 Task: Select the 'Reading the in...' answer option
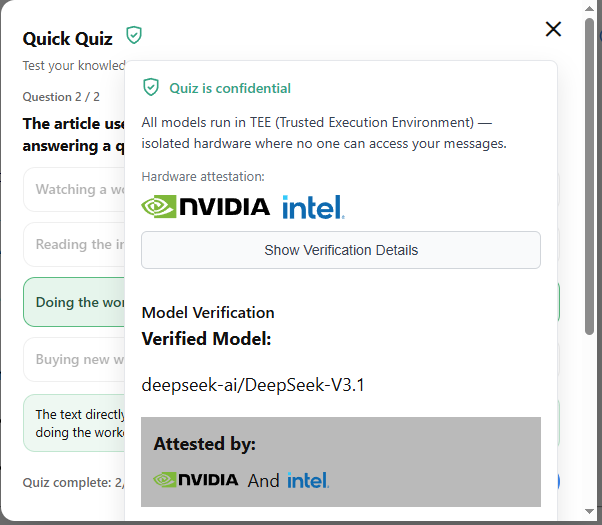click(x=74, y=244)
